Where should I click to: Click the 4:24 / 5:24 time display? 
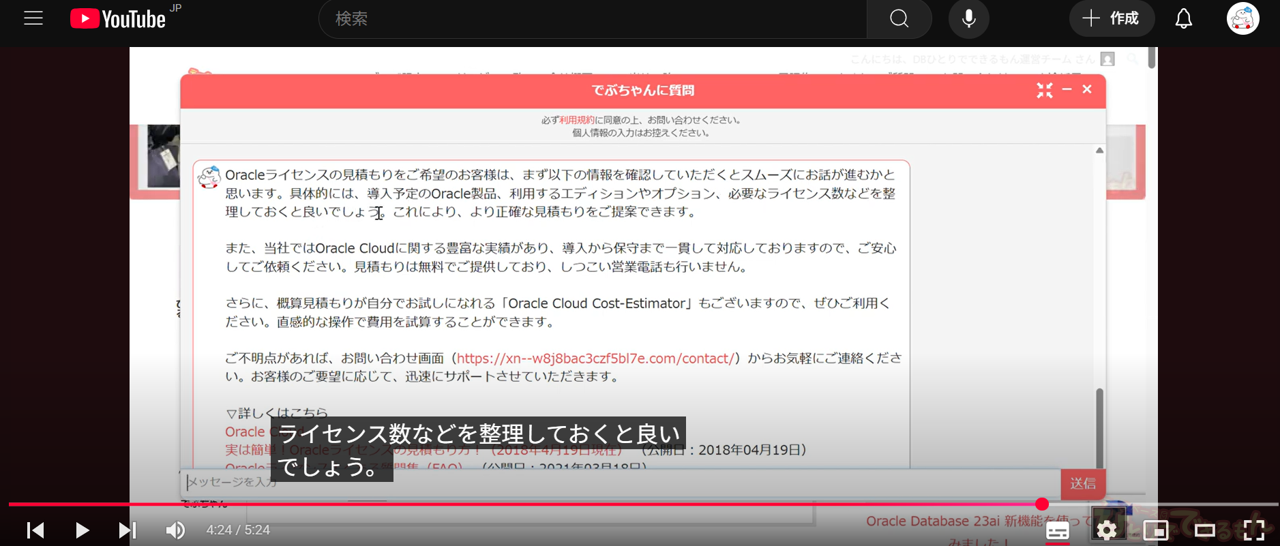[238, 530]
